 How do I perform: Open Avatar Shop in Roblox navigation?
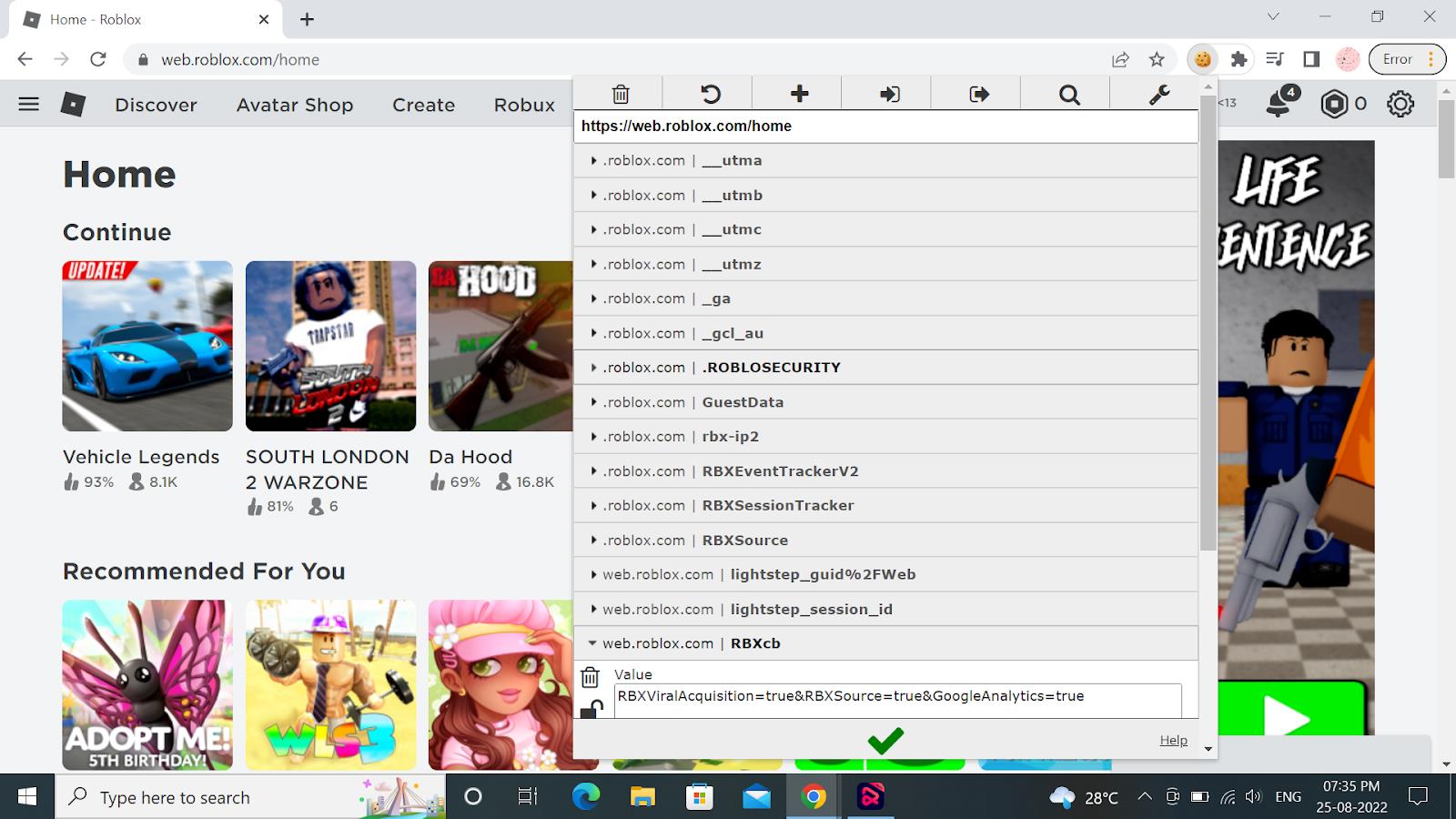pos(295,105)
